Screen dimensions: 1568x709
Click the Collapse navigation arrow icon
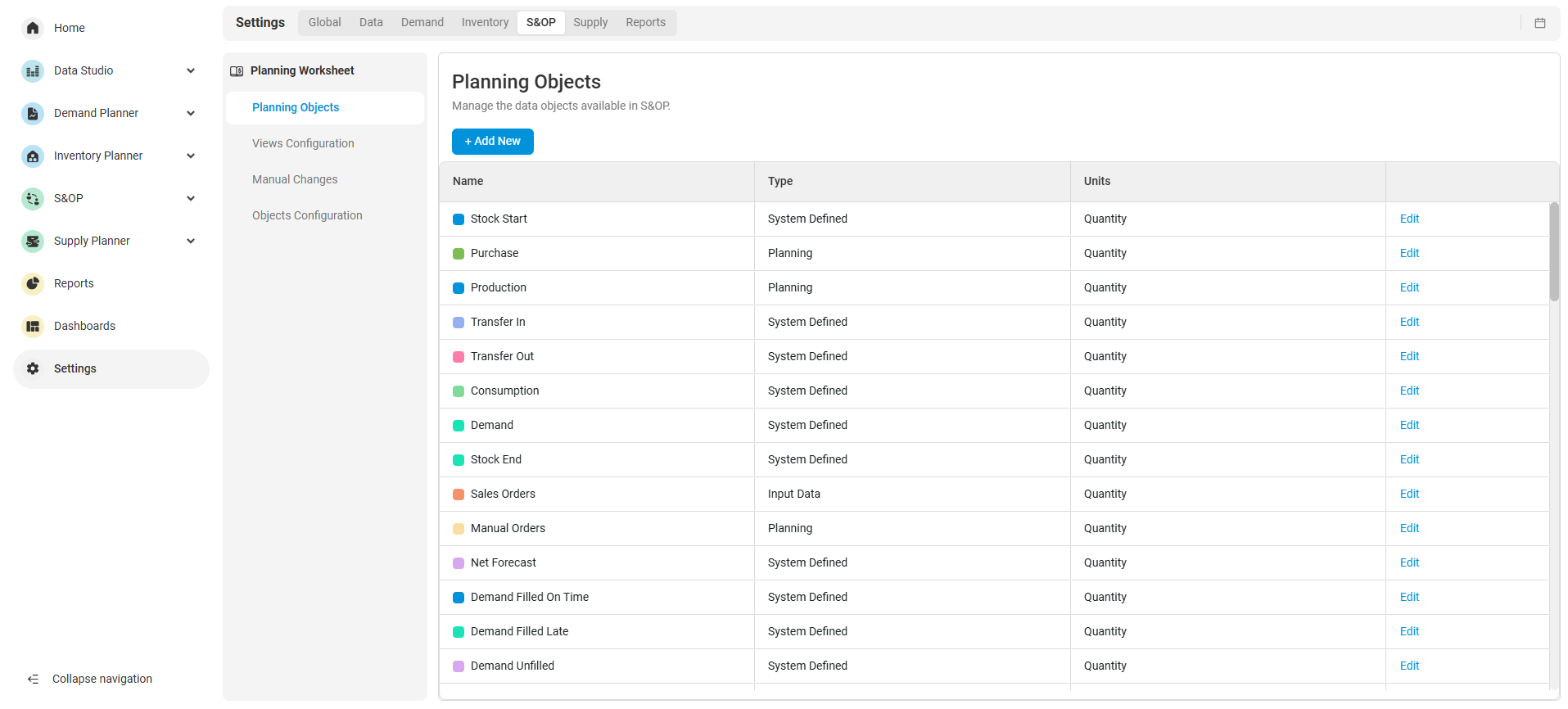point(33,680)
